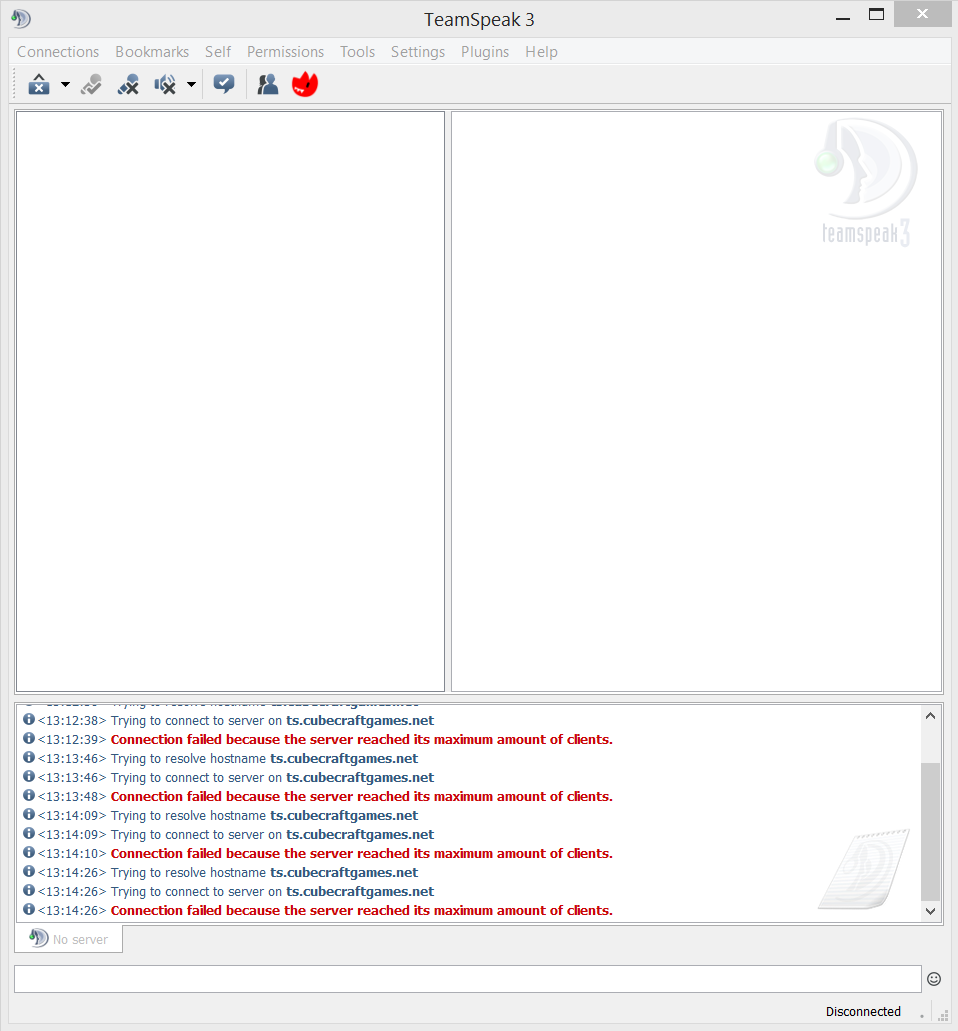Open the Permissions menu

(285, 52)
